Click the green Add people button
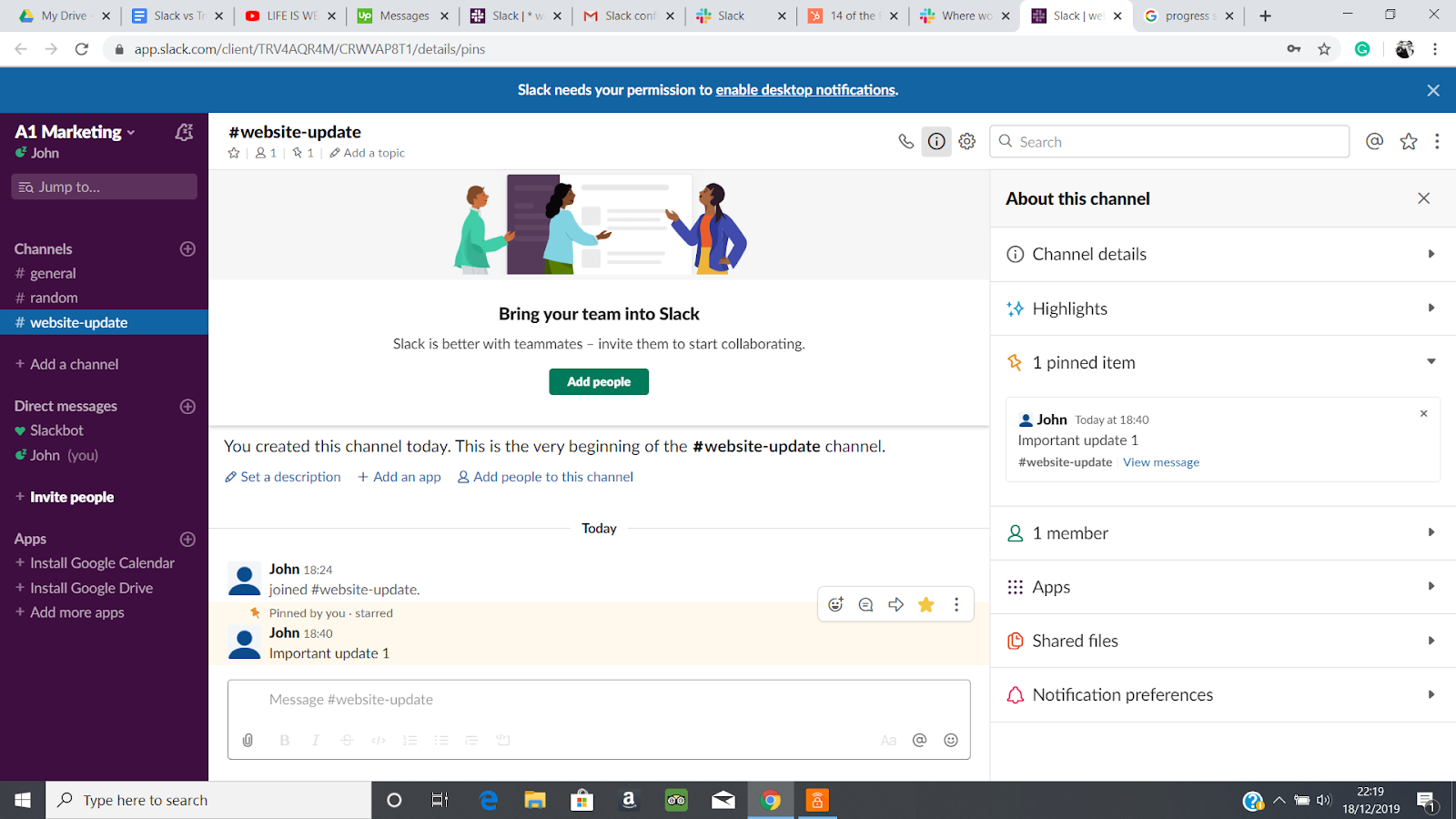This screenshot has height=819, width=1456. pyautogui.click(x=599, y=381)
